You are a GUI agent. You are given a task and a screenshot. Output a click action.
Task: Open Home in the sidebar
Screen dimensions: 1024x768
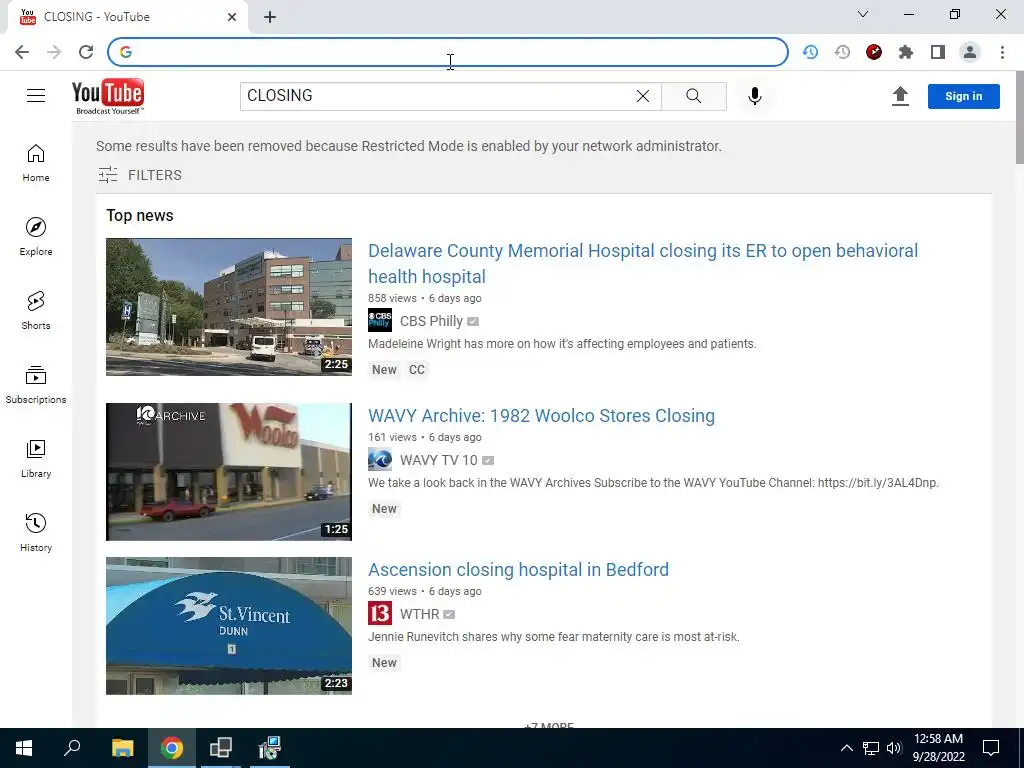[x=36, y=163]
